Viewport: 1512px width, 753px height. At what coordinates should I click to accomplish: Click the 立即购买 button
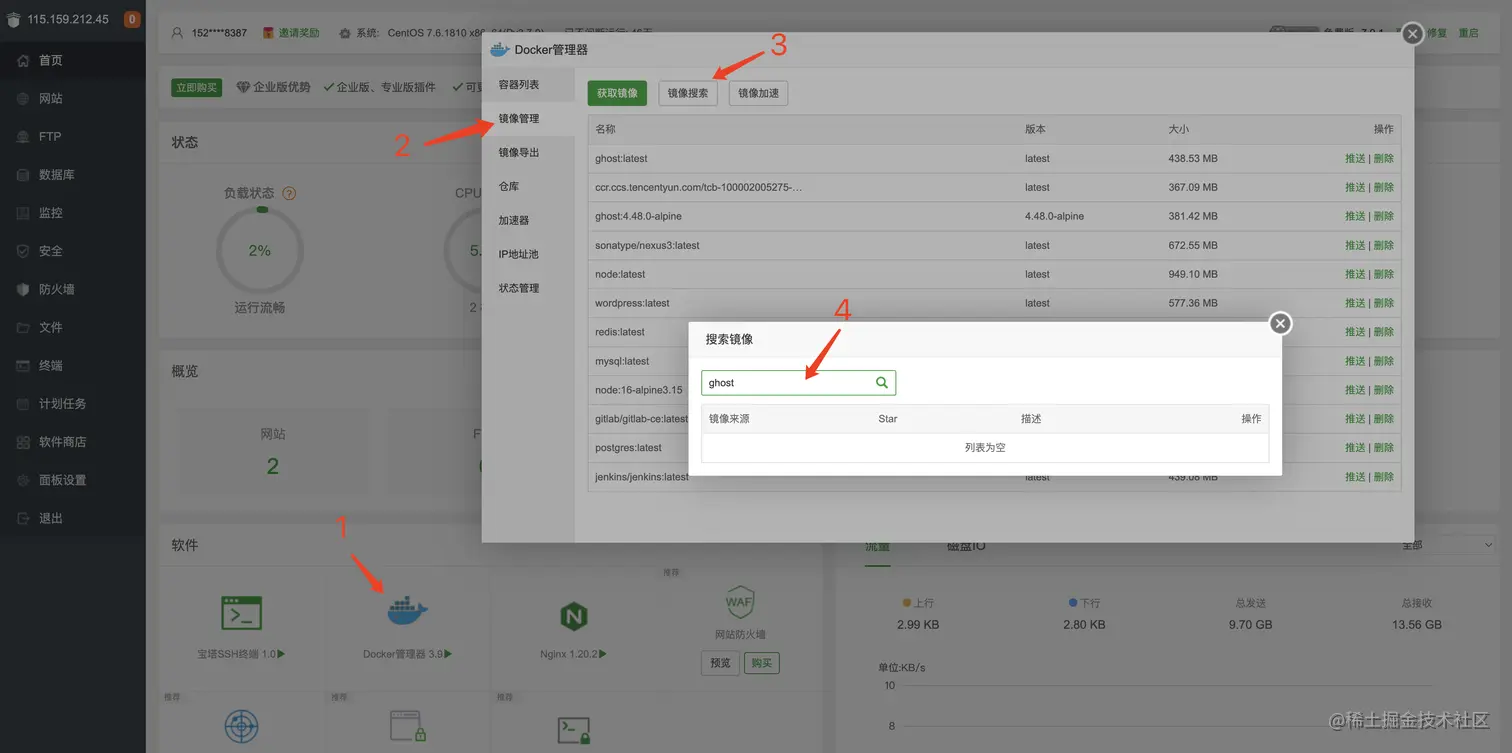(196, 87)
